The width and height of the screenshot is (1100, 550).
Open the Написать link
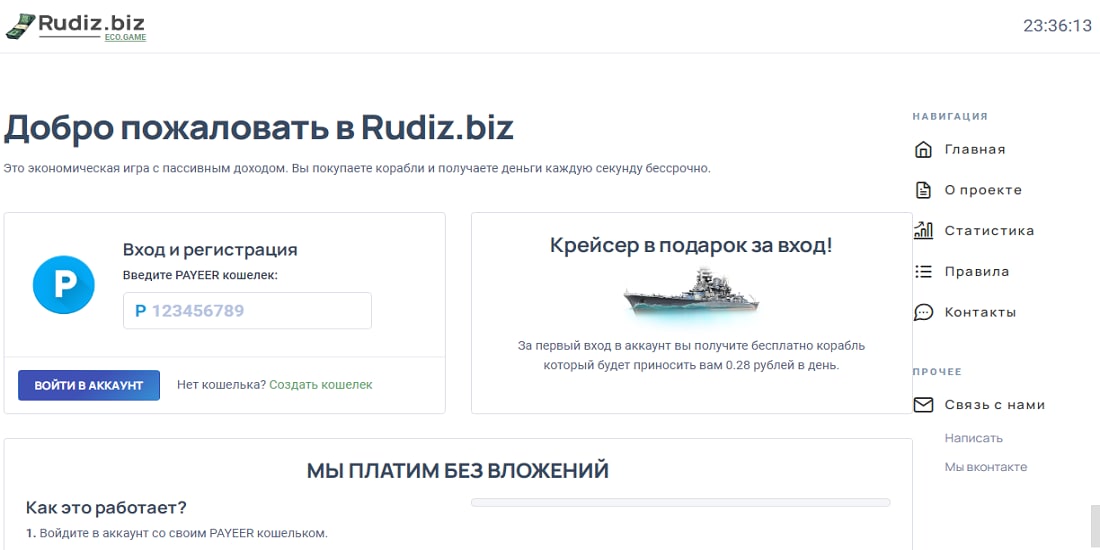coord(973,438)
